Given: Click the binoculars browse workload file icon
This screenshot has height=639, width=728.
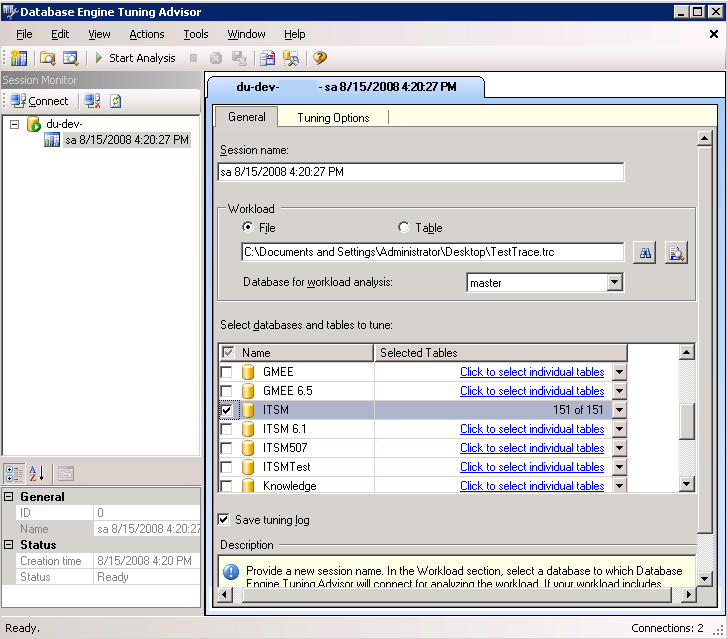Looking at the screenshot, I should pyautogui.click(x=646, y=253).
